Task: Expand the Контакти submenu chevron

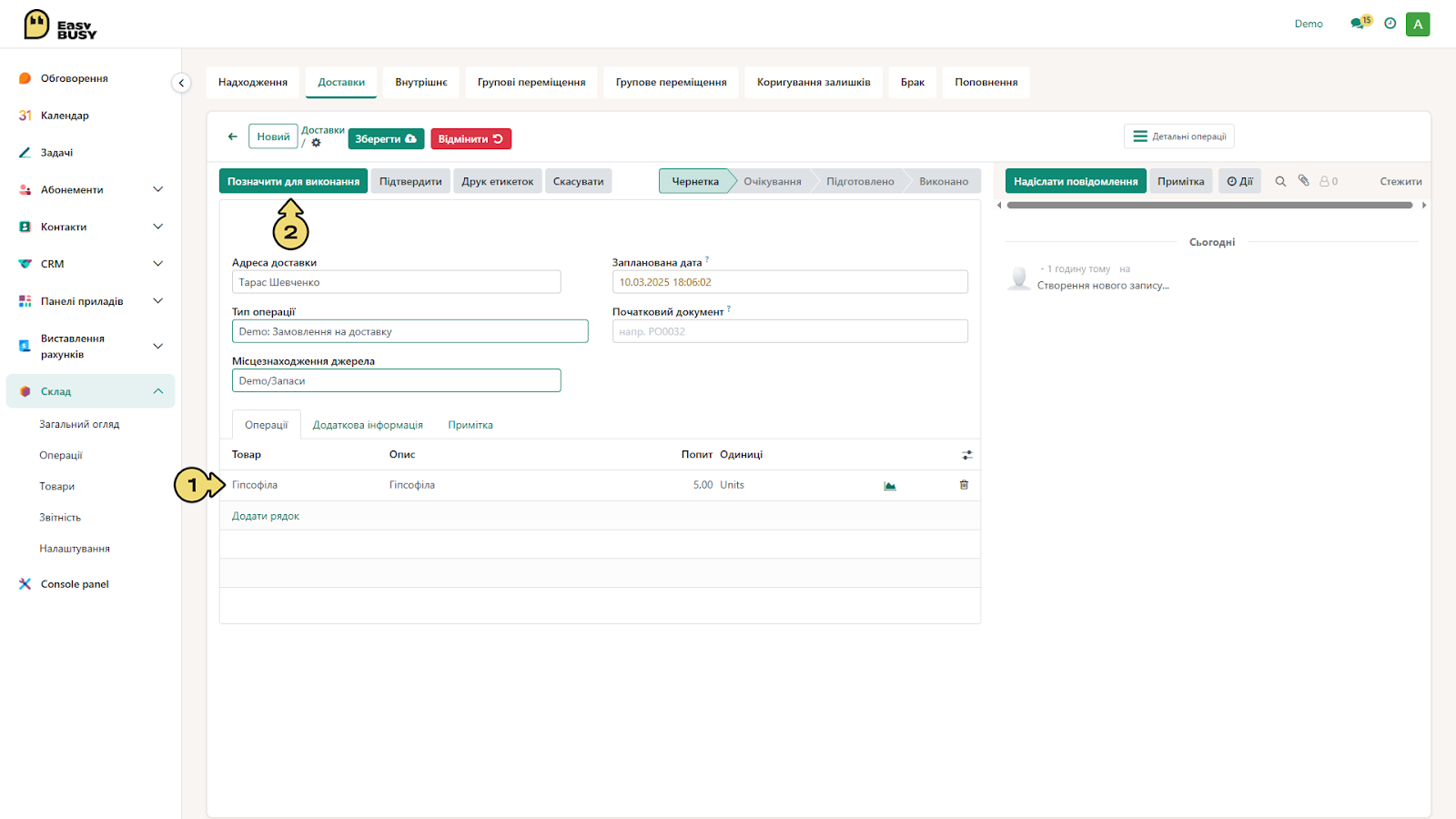Action: click(x=157, y=227)
